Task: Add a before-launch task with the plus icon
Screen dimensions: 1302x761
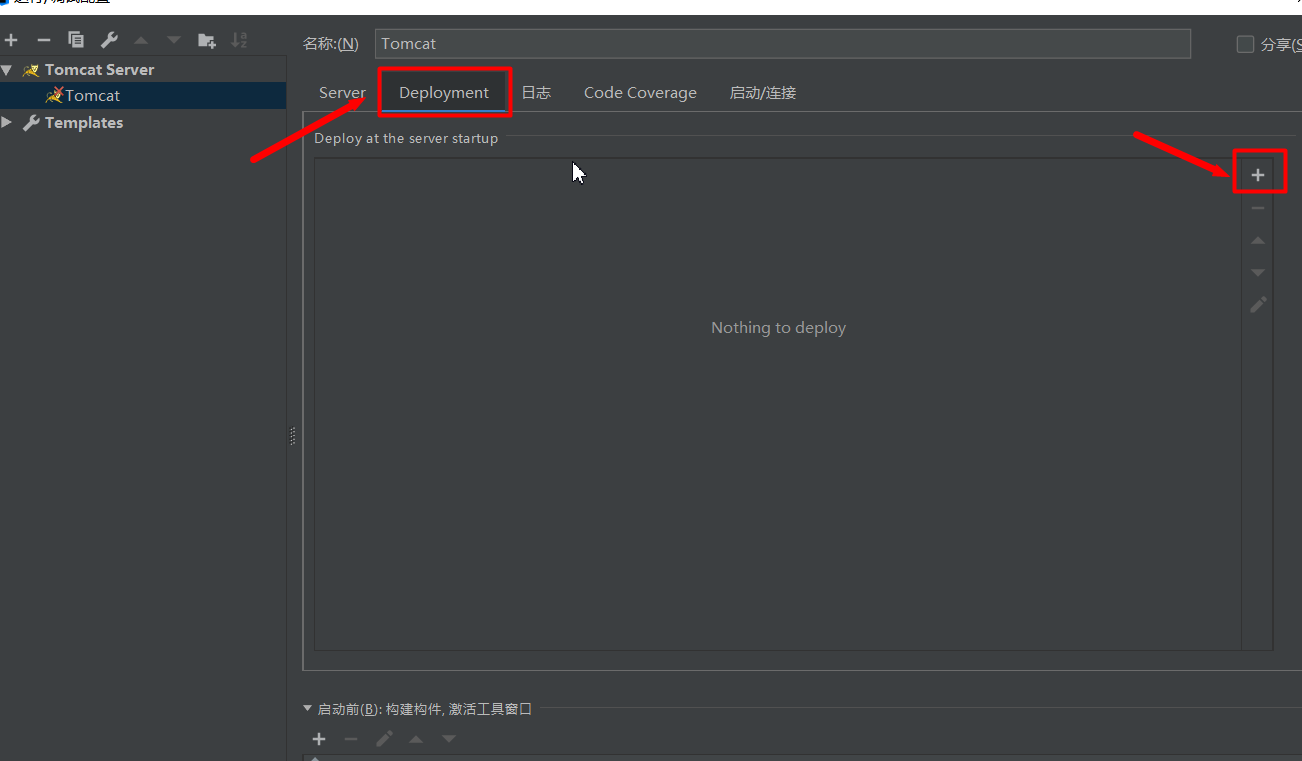Action: pyautogui.click(x=318, y=738)
